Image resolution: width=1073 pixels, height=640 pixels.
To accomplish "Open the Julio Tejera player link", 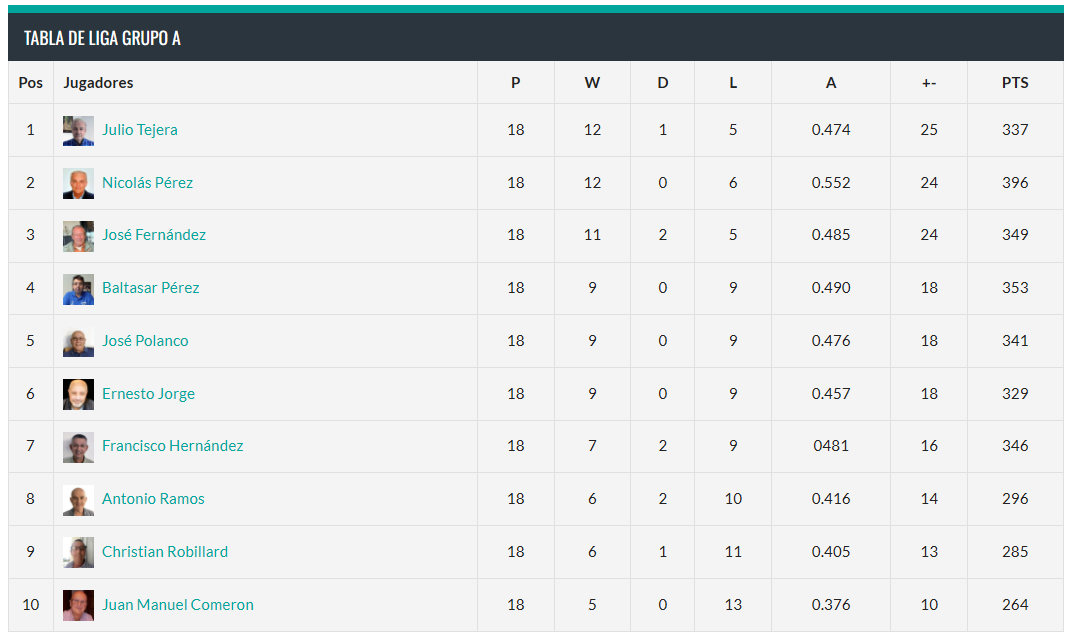I will tap(139, 130).
